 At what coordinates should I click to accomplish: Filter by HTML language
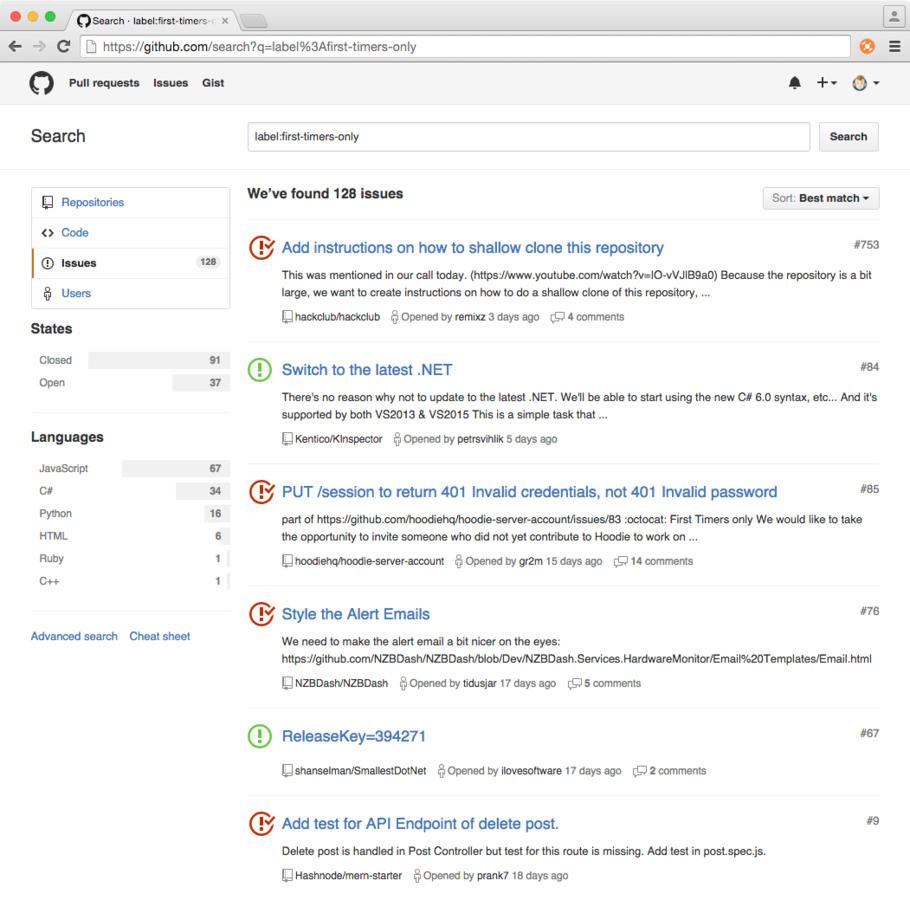[x=131, y=536]
